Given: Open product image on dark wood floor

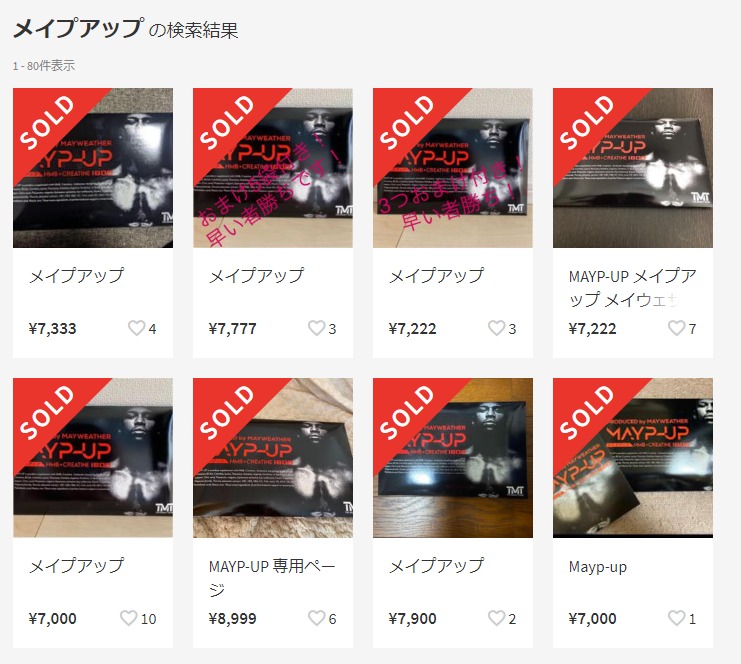Looking at the screenshot, I should (453, 458).
